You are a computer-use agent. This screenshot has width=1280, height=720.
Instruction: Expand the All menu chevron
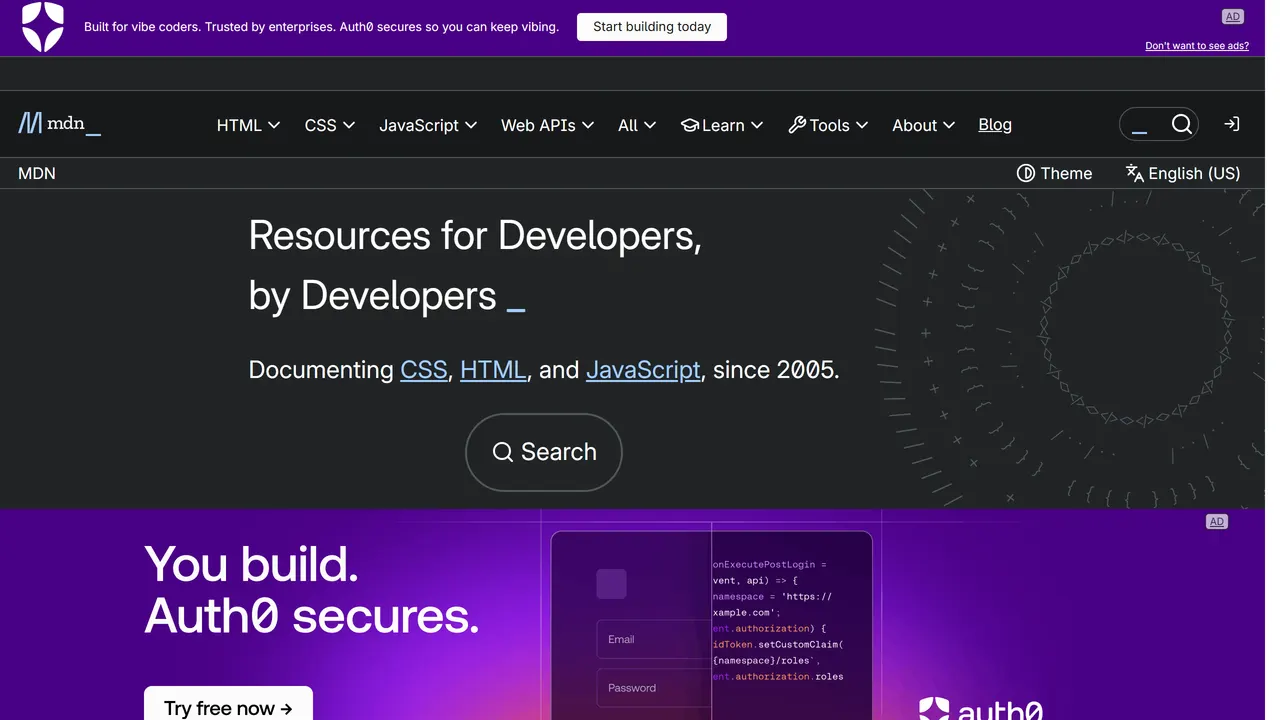pos(650,125)
